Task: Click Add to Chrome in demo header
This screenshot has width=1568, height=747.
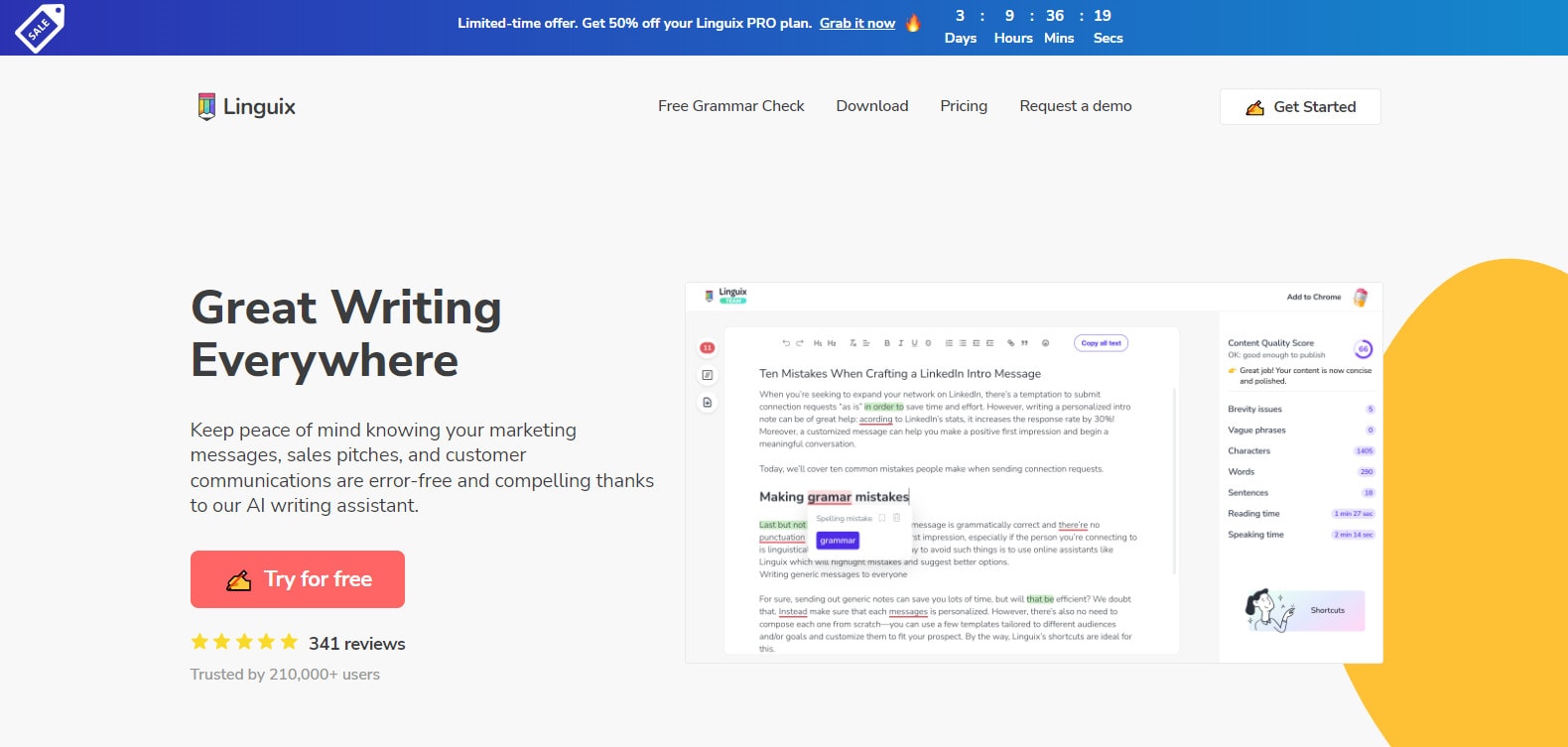Action: tap(1314, 297)
